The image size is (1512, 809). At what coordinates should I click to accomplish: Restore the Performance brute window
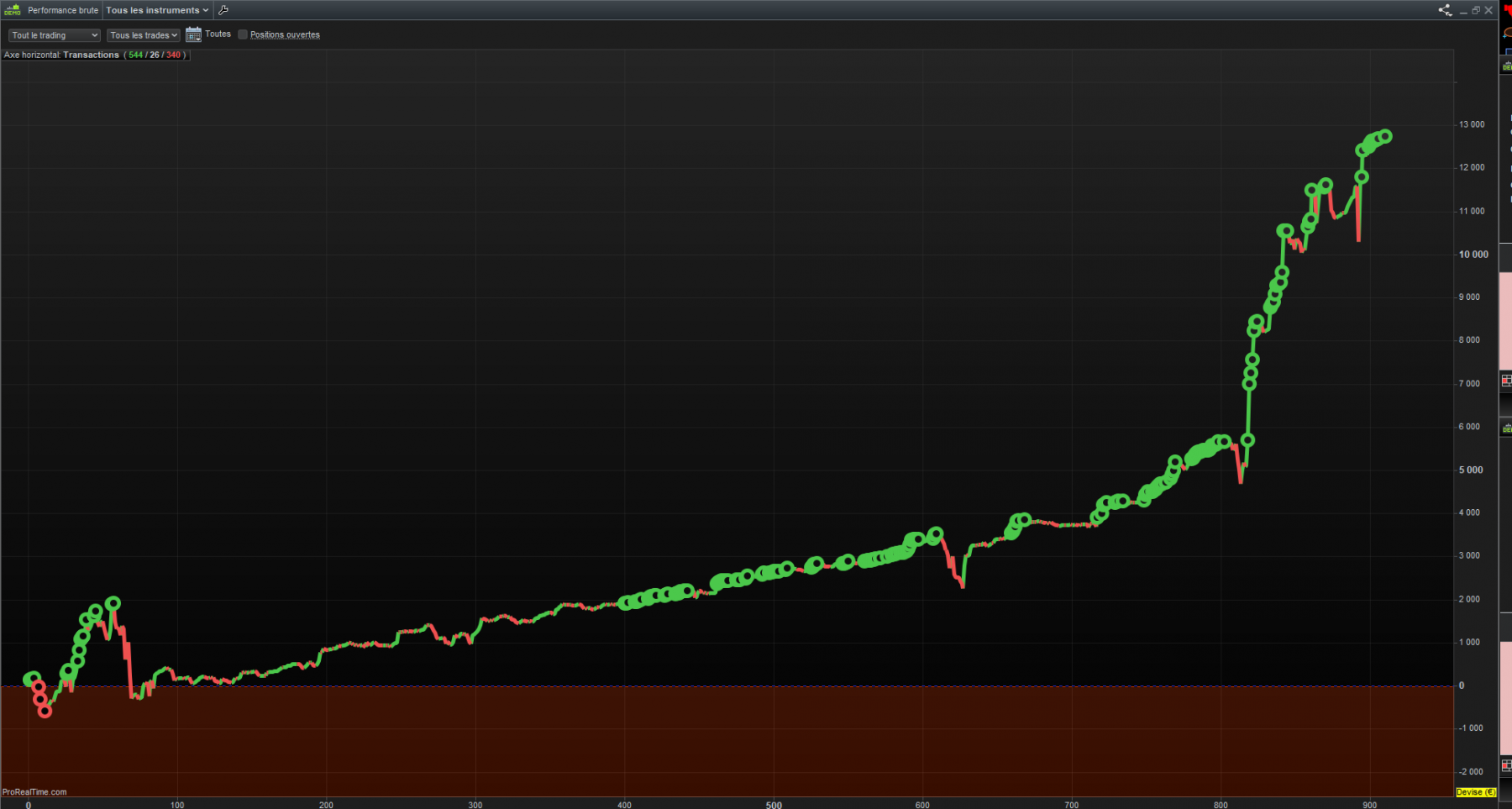1476,10
